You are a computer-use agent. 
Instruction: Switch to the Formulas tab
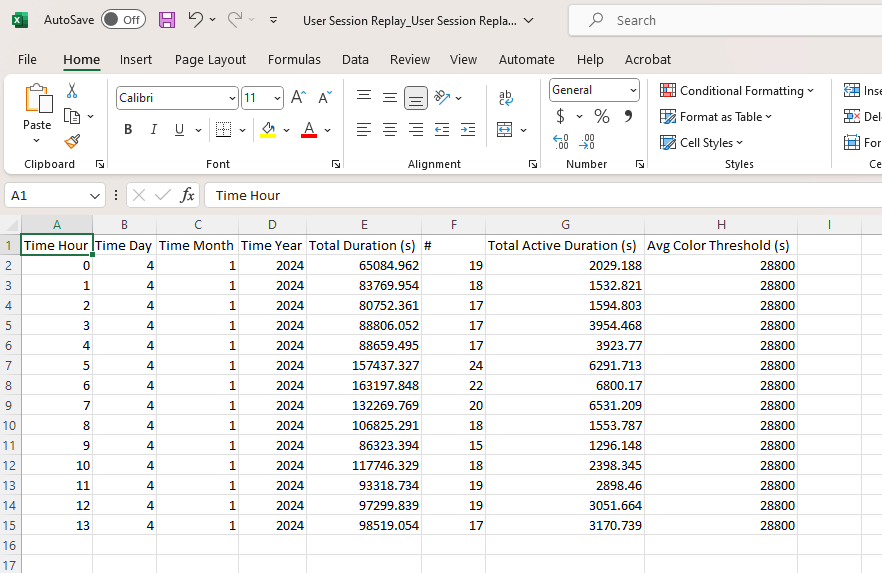[294, 60]
